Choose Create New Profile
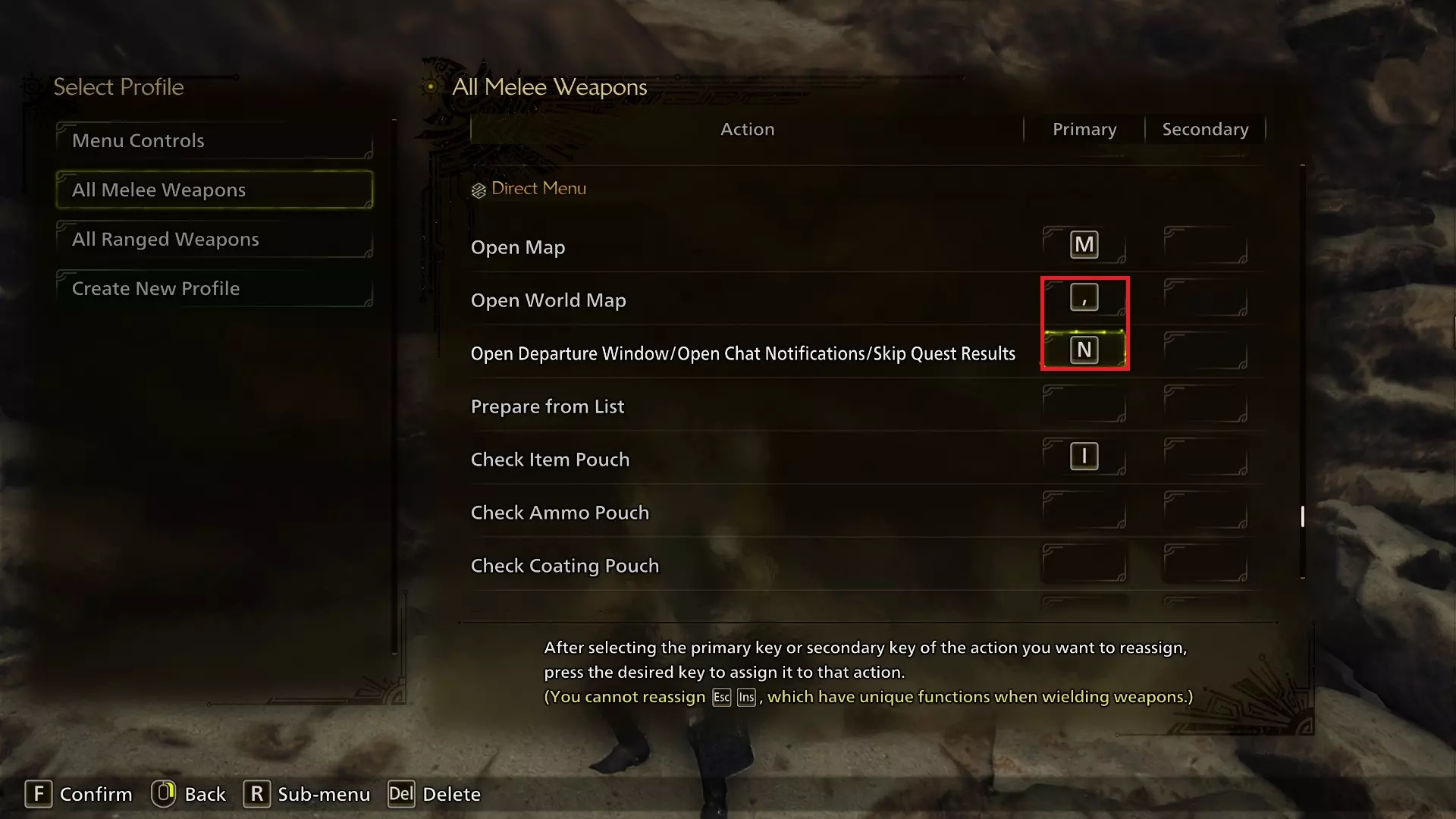 pos(215,289)
